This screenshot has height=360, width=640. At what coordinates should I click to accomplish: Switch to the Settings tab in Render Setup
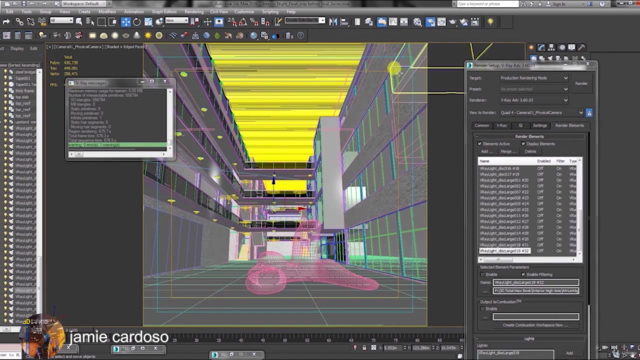539,125
